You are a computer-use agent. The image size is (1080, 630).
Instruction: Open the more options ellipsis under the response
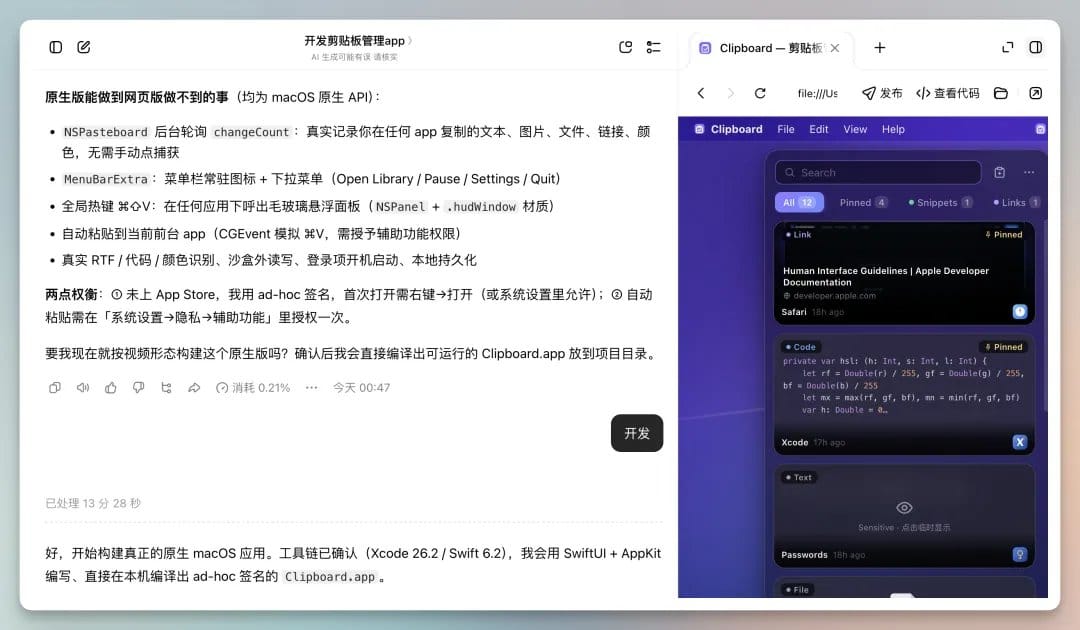[x=311, y=388]
